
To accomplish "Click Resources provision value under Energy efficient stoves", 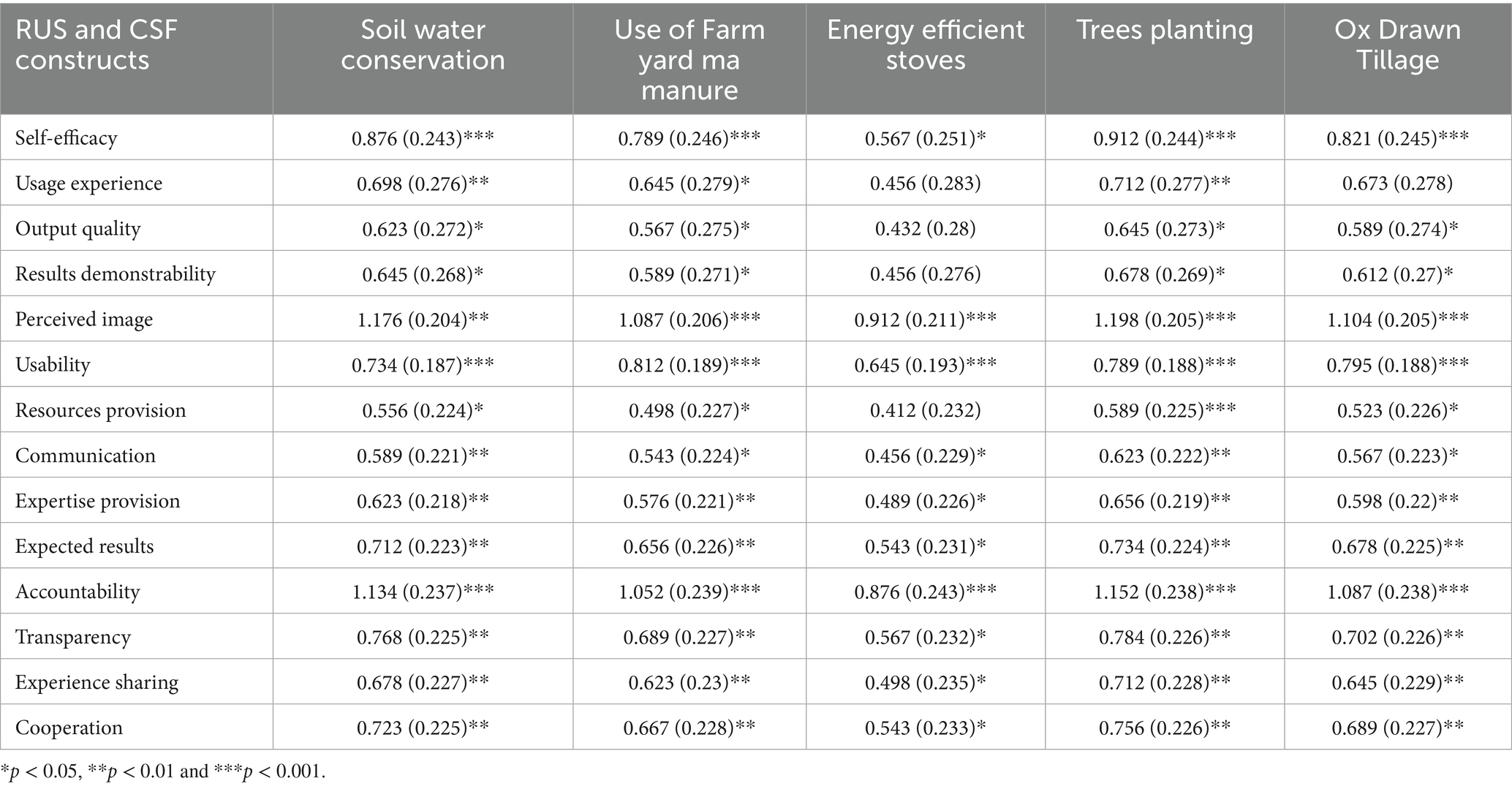I will point(925,410).
